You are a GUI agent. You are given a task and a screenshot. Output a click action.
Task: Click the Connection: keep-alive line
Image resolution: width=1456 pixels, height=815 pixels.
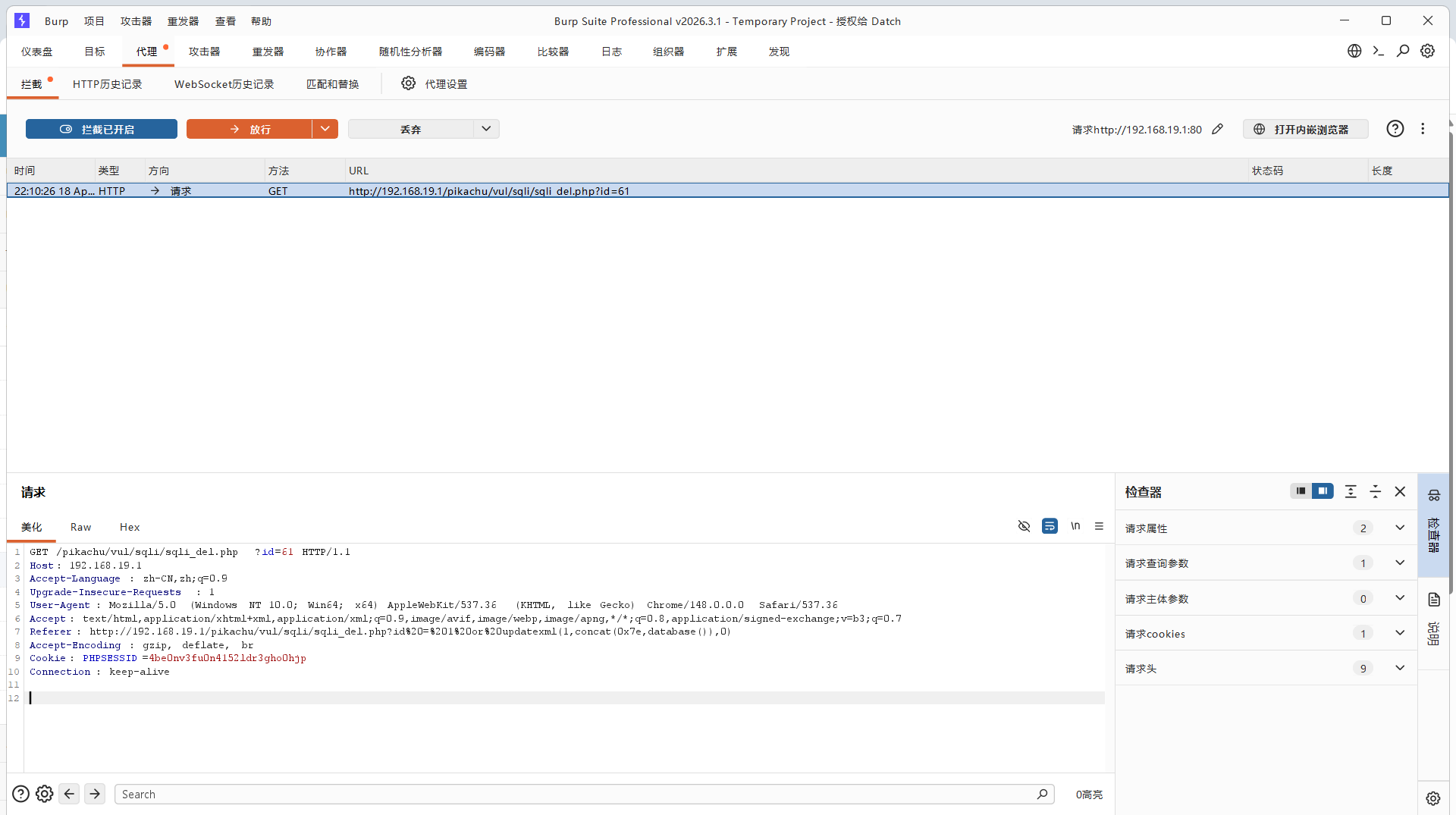tap(99, 672)
